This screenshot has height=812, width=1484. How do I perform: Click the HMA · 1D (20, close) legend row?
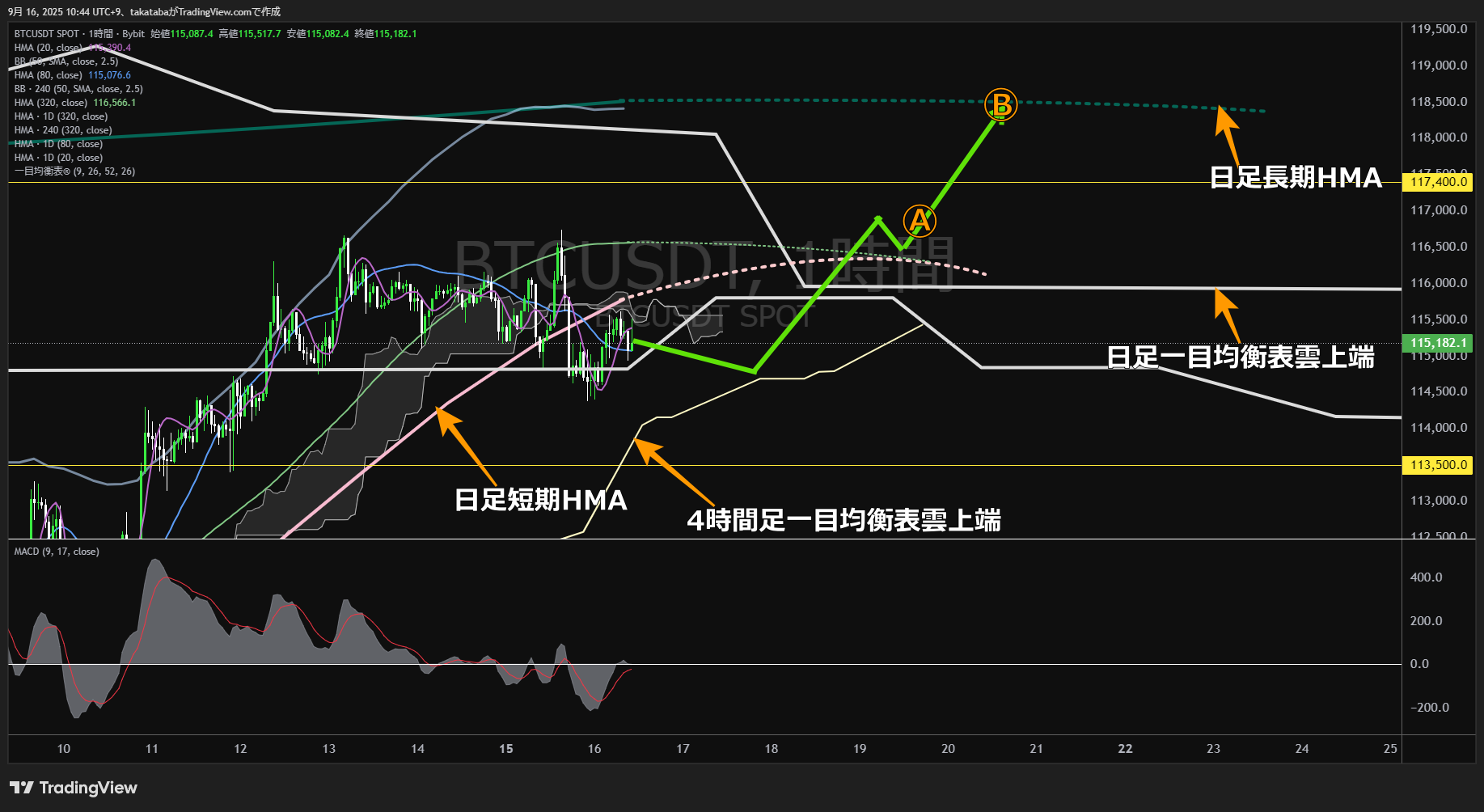pos(58,158)
